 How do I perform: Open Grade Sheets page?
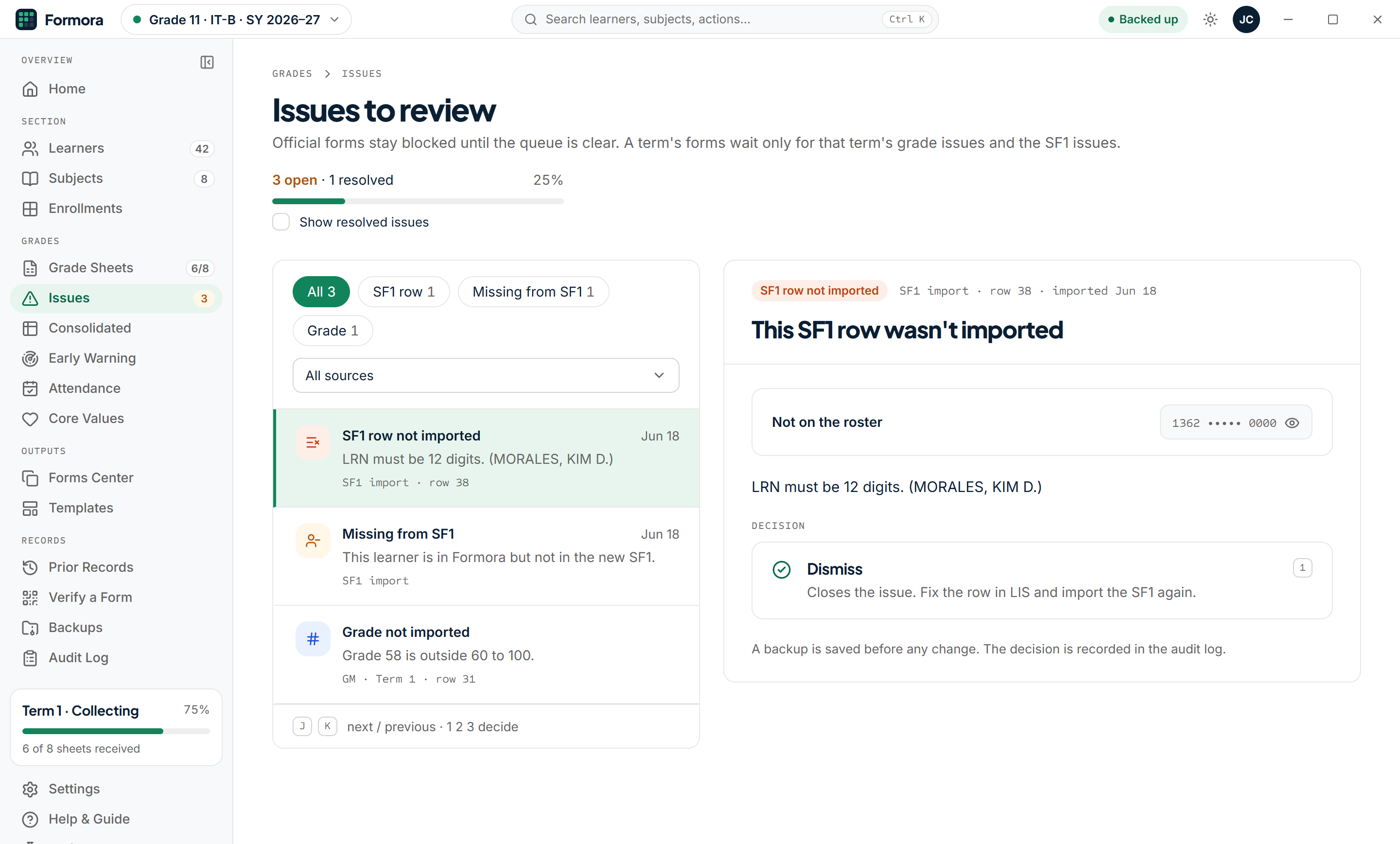(x=116, y=268)
